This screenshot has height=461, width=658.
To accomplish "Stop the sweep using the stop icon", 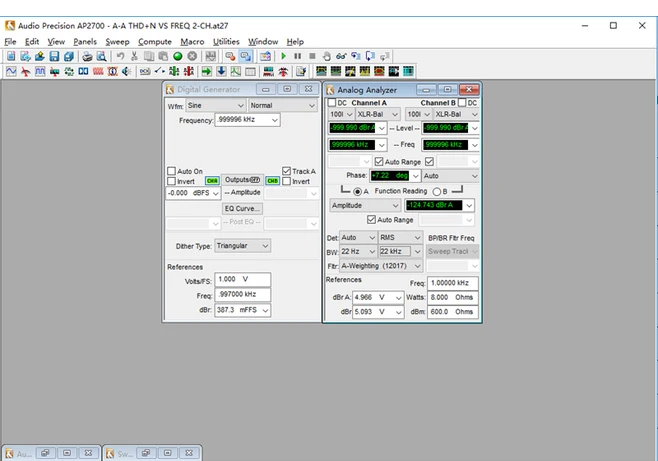I will (312, 56).
